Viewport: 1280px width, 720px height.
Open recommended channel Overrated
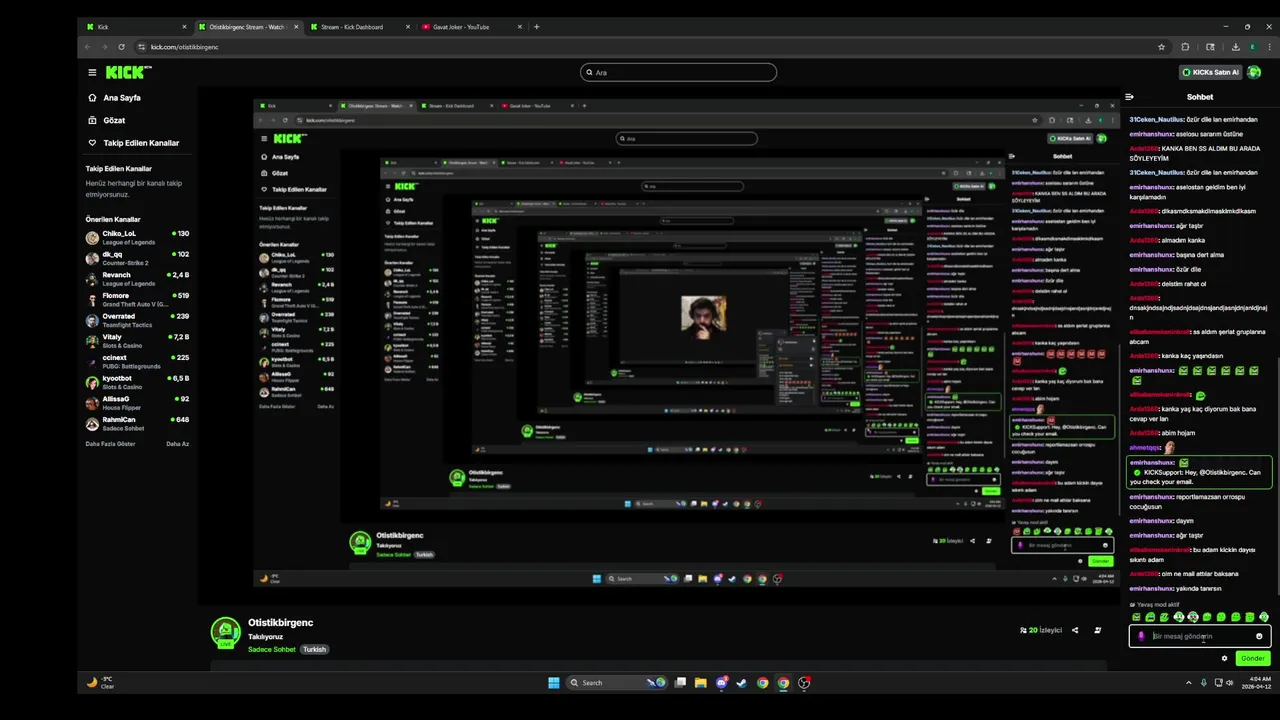click(x=138, y=321)
